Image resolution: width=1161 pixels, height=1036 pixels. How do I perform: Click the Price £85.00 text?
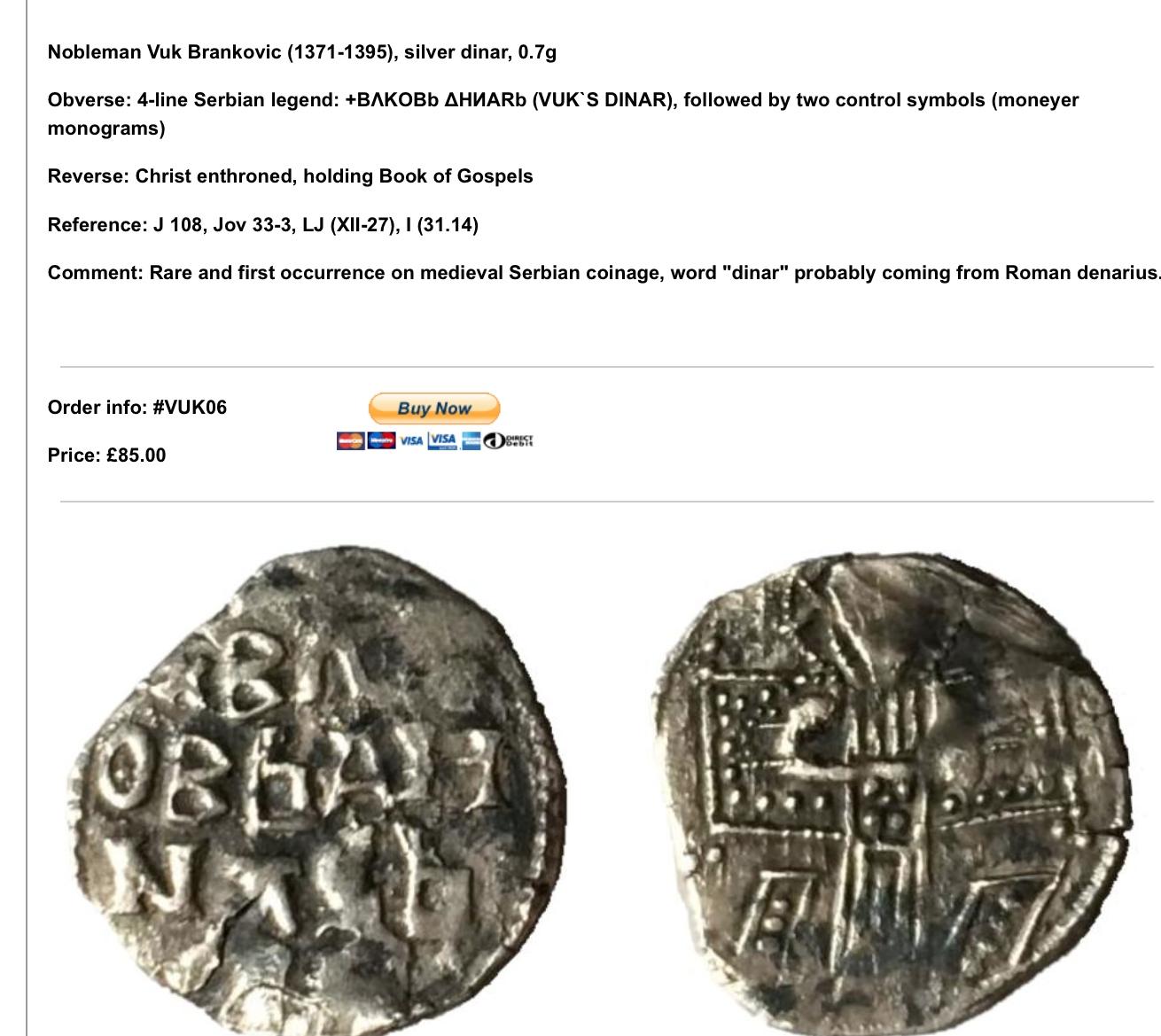click(x=106, y=456)
